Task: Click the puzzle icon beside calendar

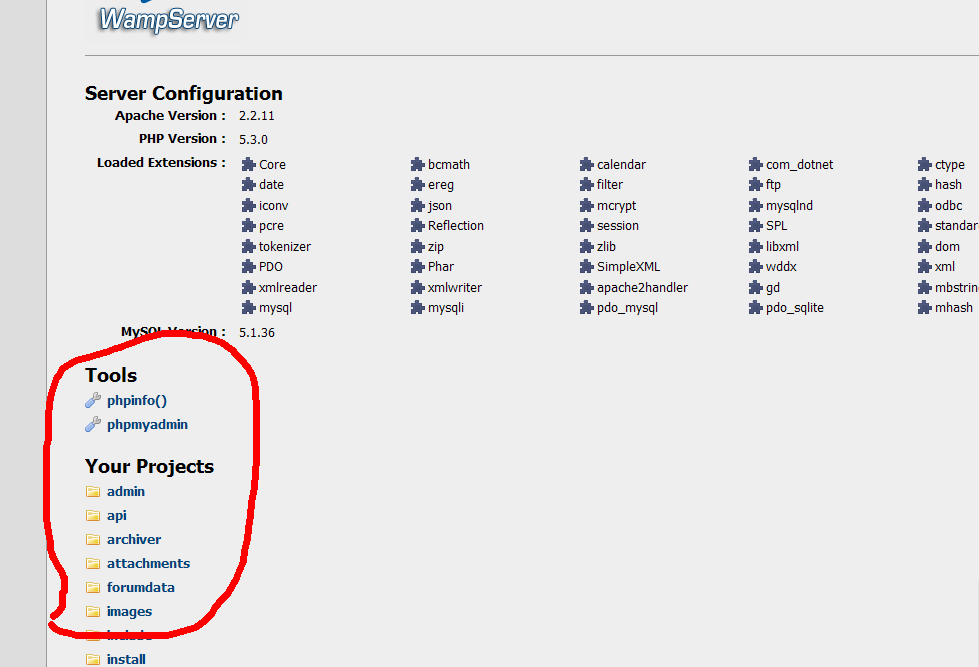Action: (x=586, y=164)
